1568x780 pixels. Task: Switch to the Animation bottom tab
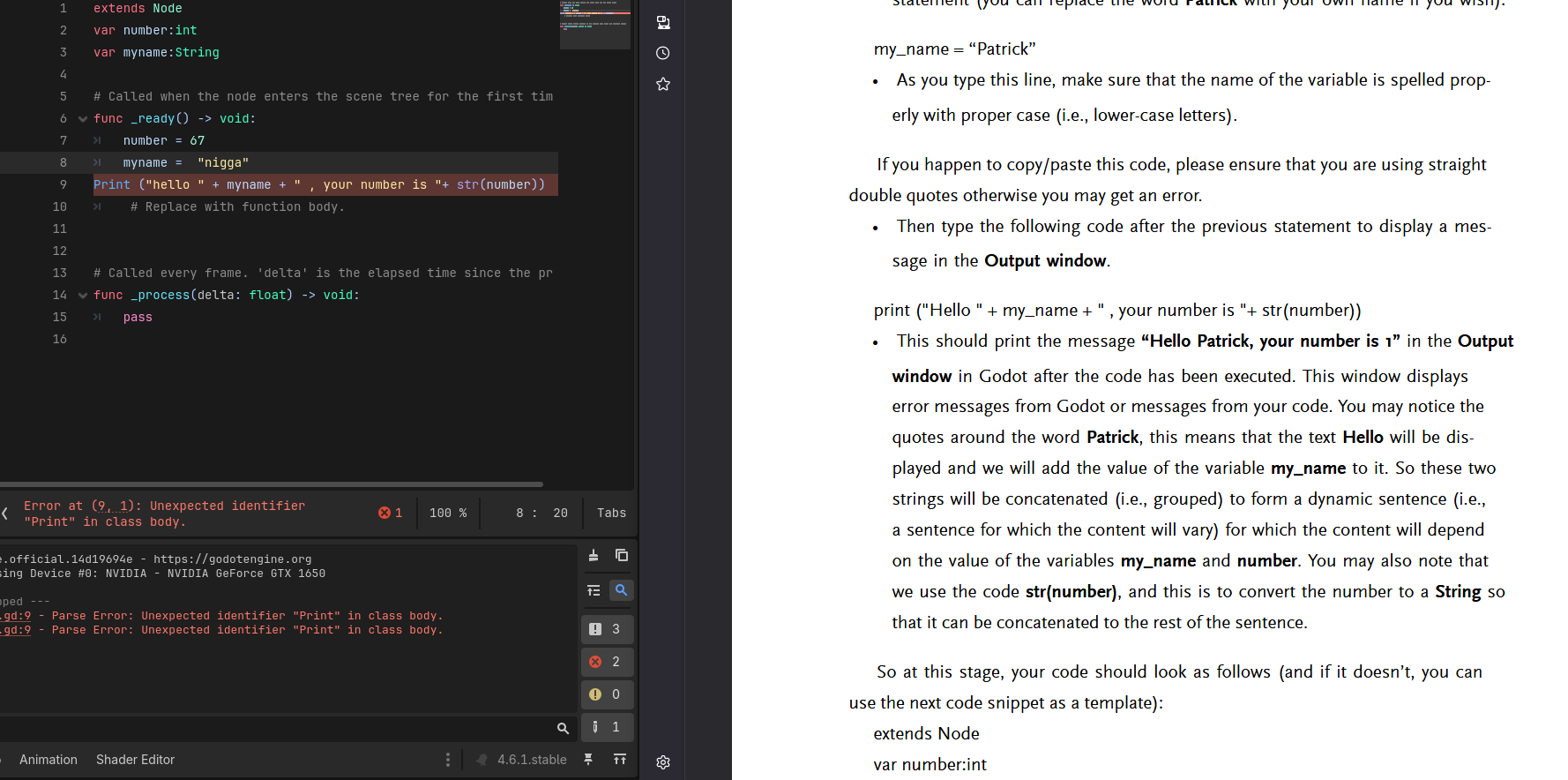(49, 760)
